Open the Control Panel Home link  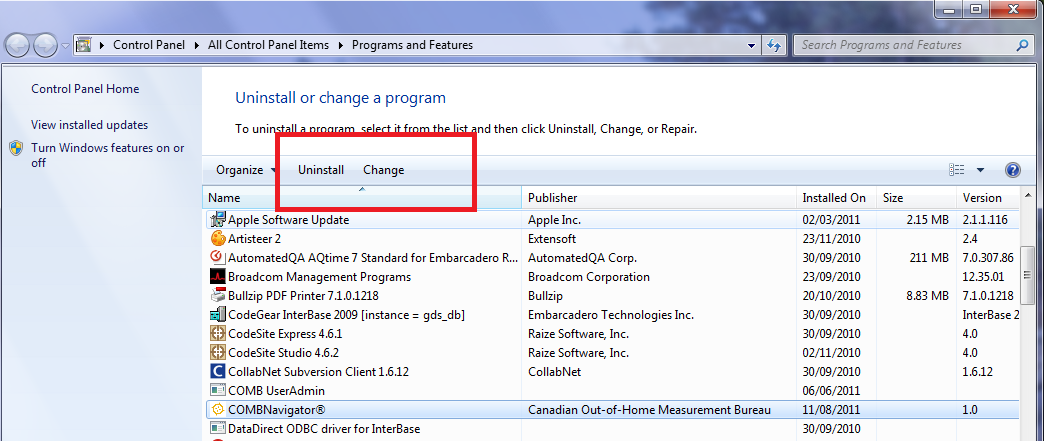click(x=85, y=89)
